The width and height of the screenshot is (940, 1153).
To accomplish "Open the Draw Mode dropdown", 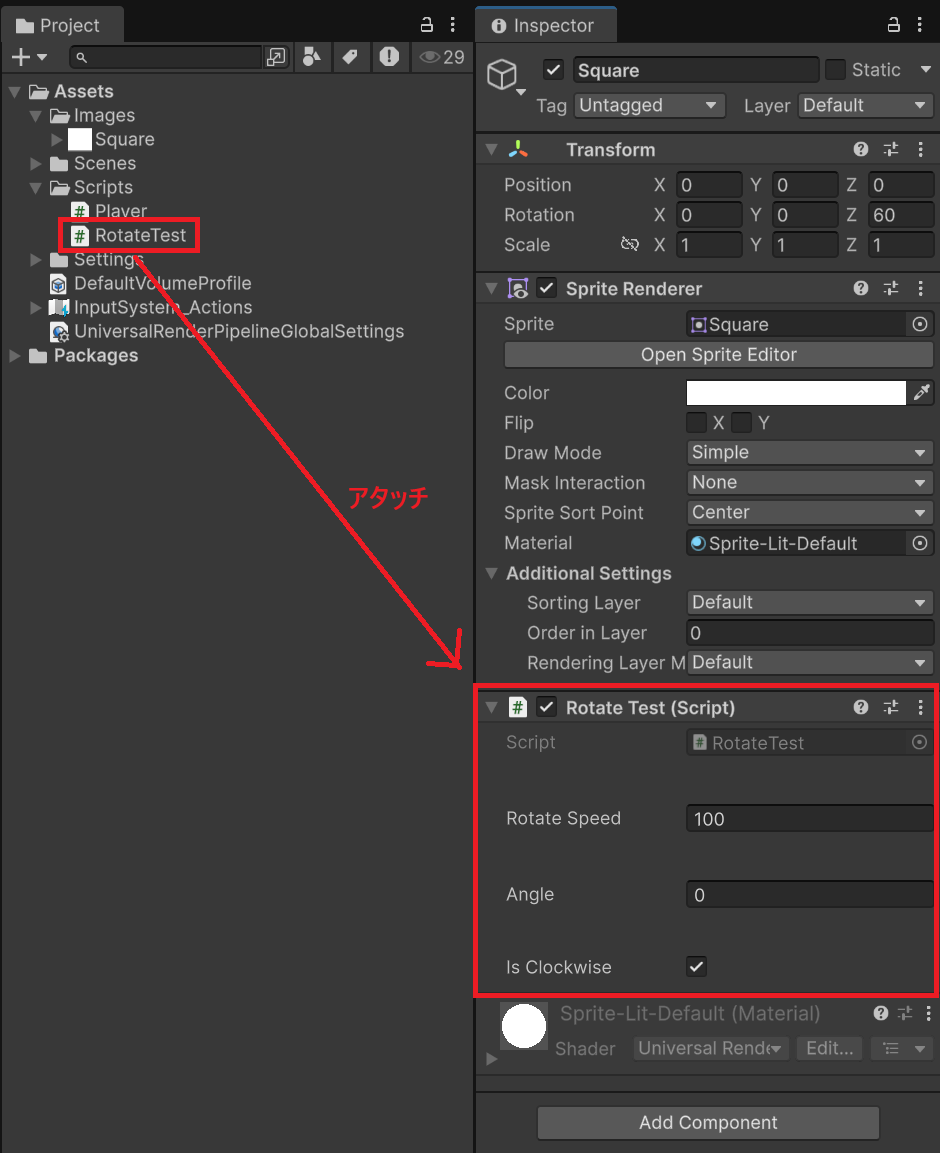I will click(810, 453).
